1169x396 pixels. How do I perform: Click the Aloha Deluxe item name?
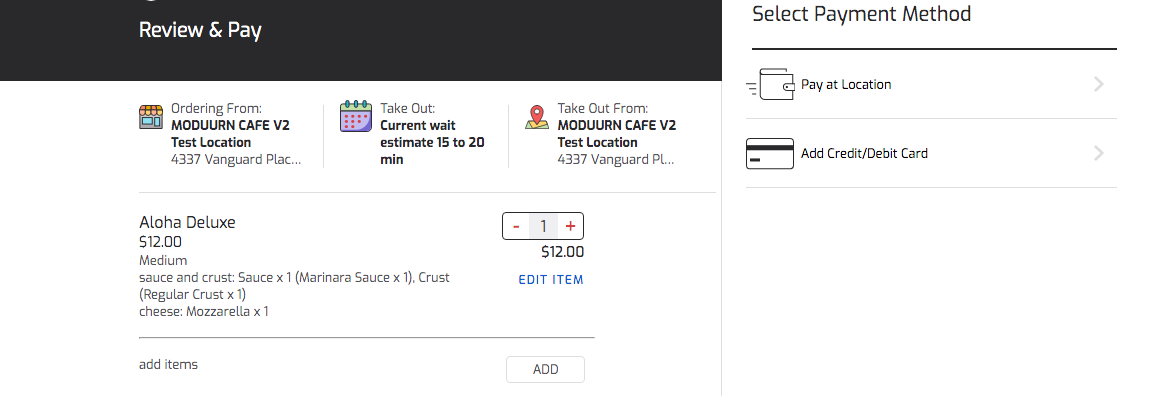187,222
